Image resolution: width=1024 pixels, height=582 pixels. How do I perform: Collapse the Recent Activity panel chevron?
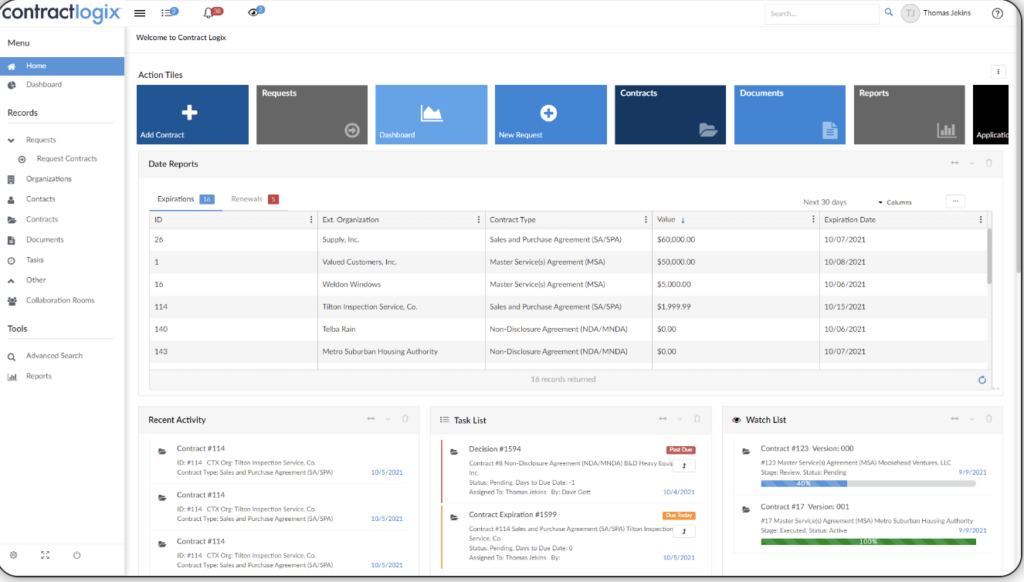[388, 419]
